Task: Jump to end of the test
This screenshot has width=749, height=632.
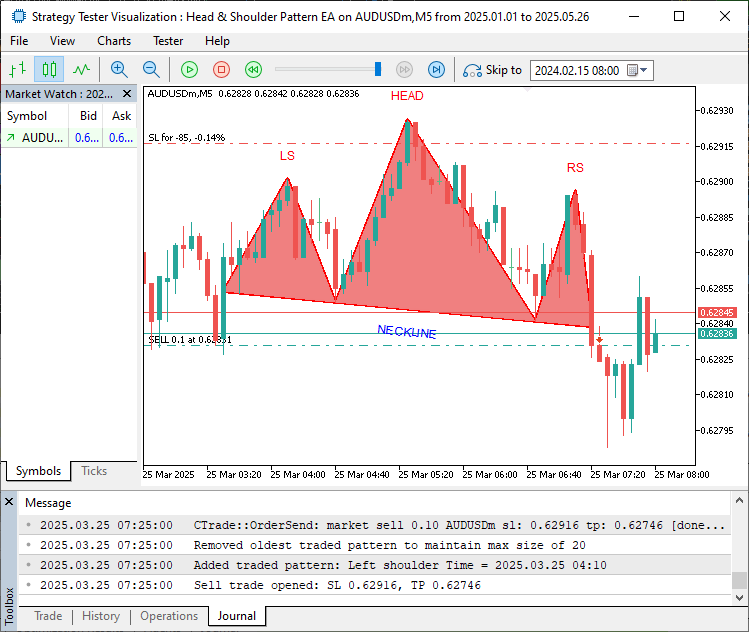Action: (436, 69)
